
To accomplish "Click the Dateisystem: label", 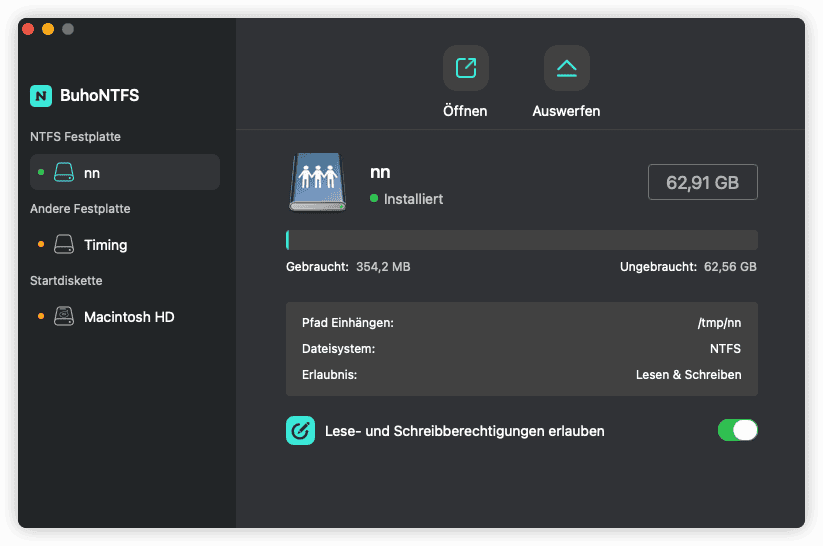I will [x=339, y=349].
